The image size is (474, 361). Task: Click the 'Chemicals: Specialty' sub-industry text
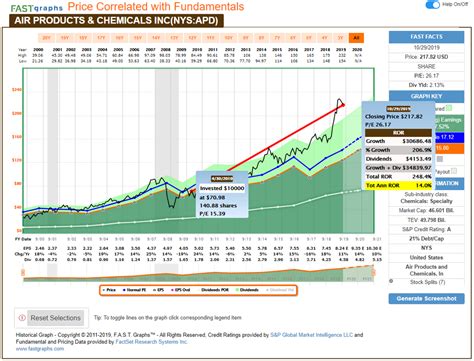426,201
